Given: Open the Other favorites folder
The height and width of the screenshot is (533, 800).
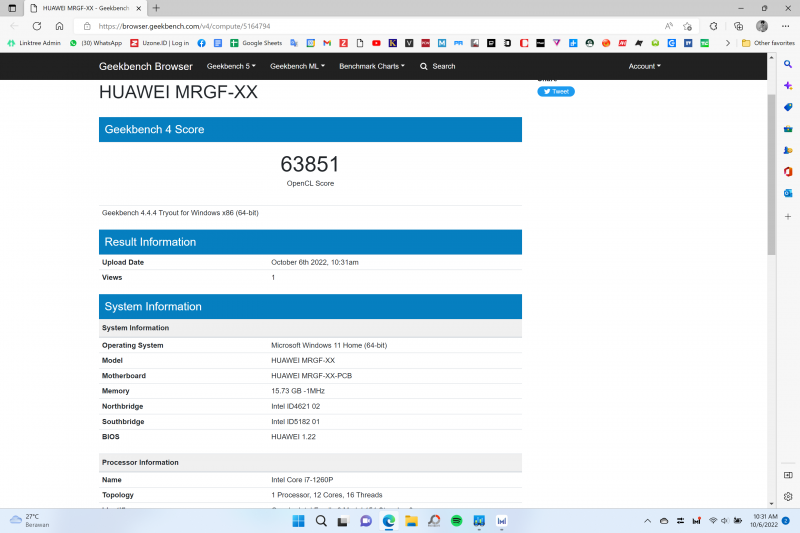Looking at the screenshot, I should tap(768, 43).
